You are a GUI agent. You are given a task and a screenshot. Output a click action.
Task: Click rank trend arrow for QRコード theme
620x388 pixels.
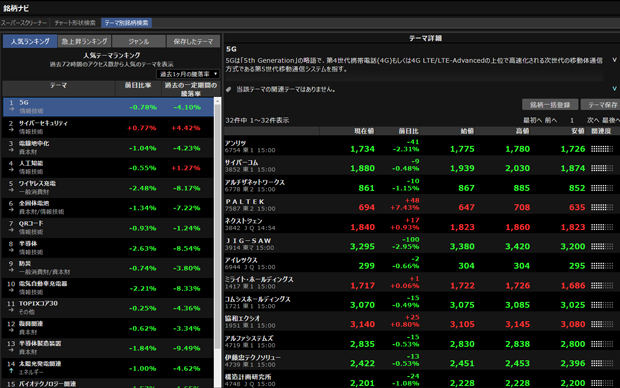pyautogui.click(x=11, y=231)
